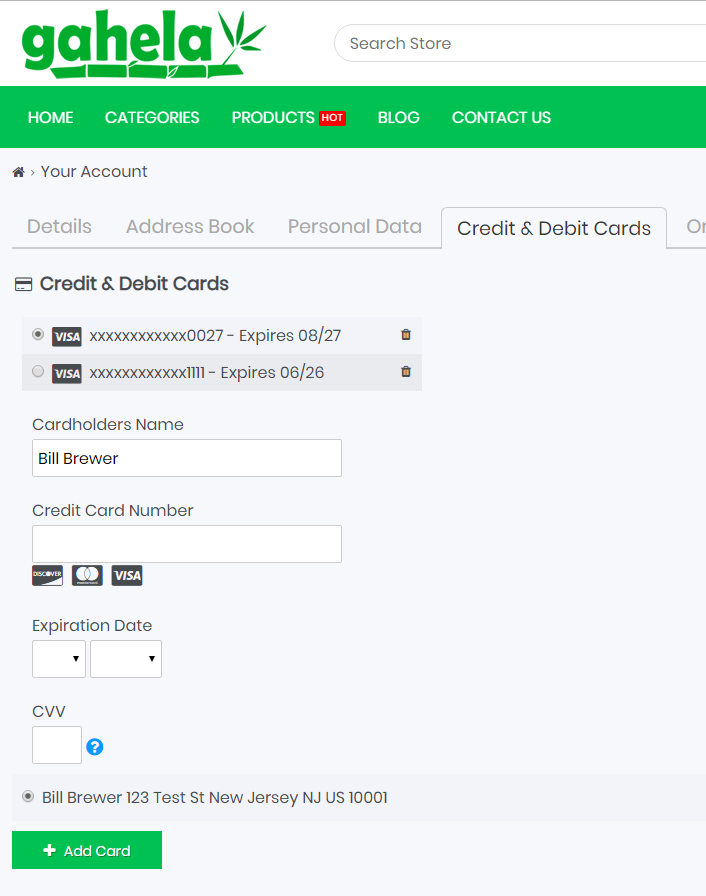
Task: Open the HOME menu item
Action: pos(50,118)
